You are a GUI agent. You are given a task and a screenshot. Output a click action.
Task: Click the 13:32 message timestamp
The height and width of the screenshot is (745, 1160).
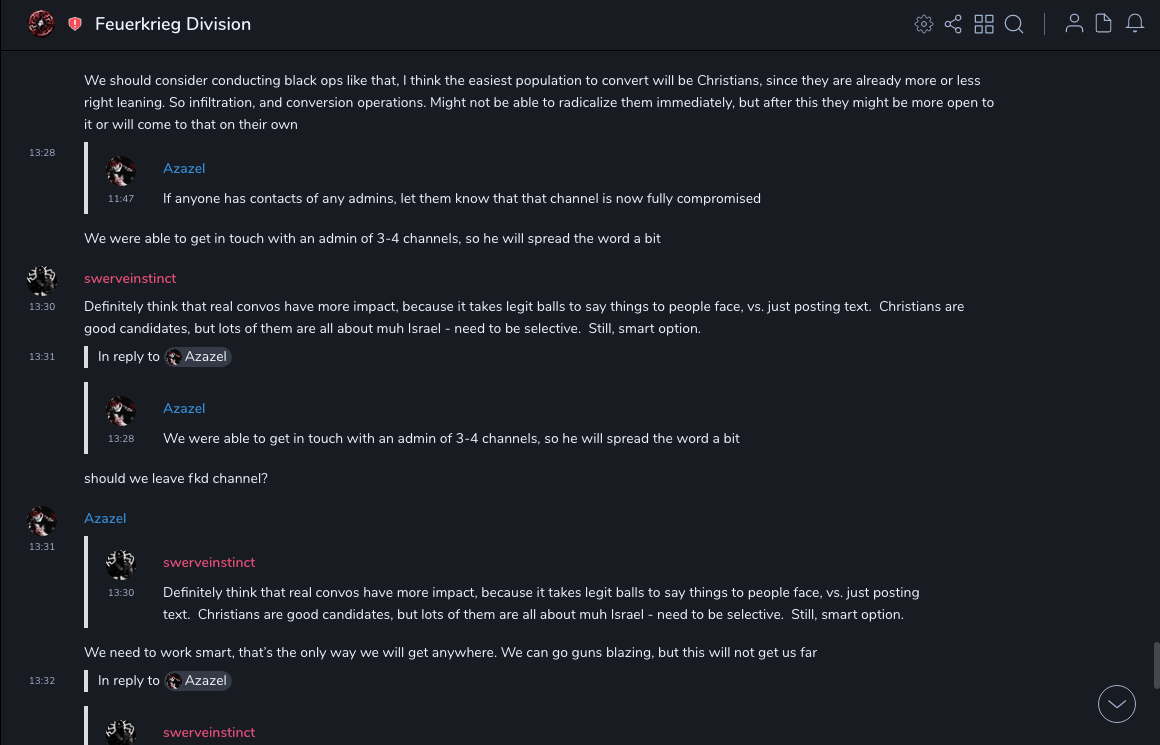[42, 681]
